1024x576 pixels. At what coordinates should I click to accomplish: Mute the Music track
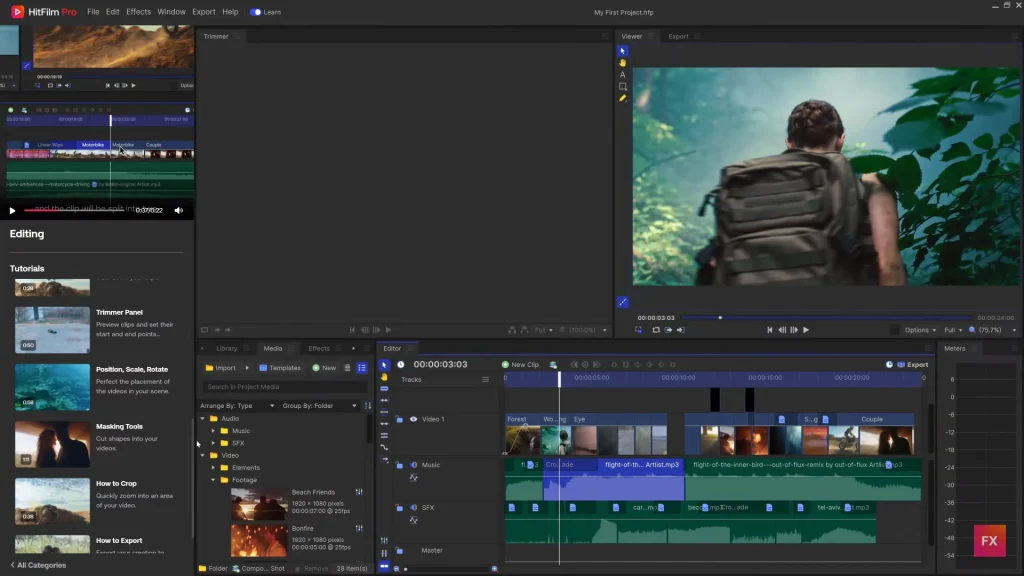coord(413,465)
